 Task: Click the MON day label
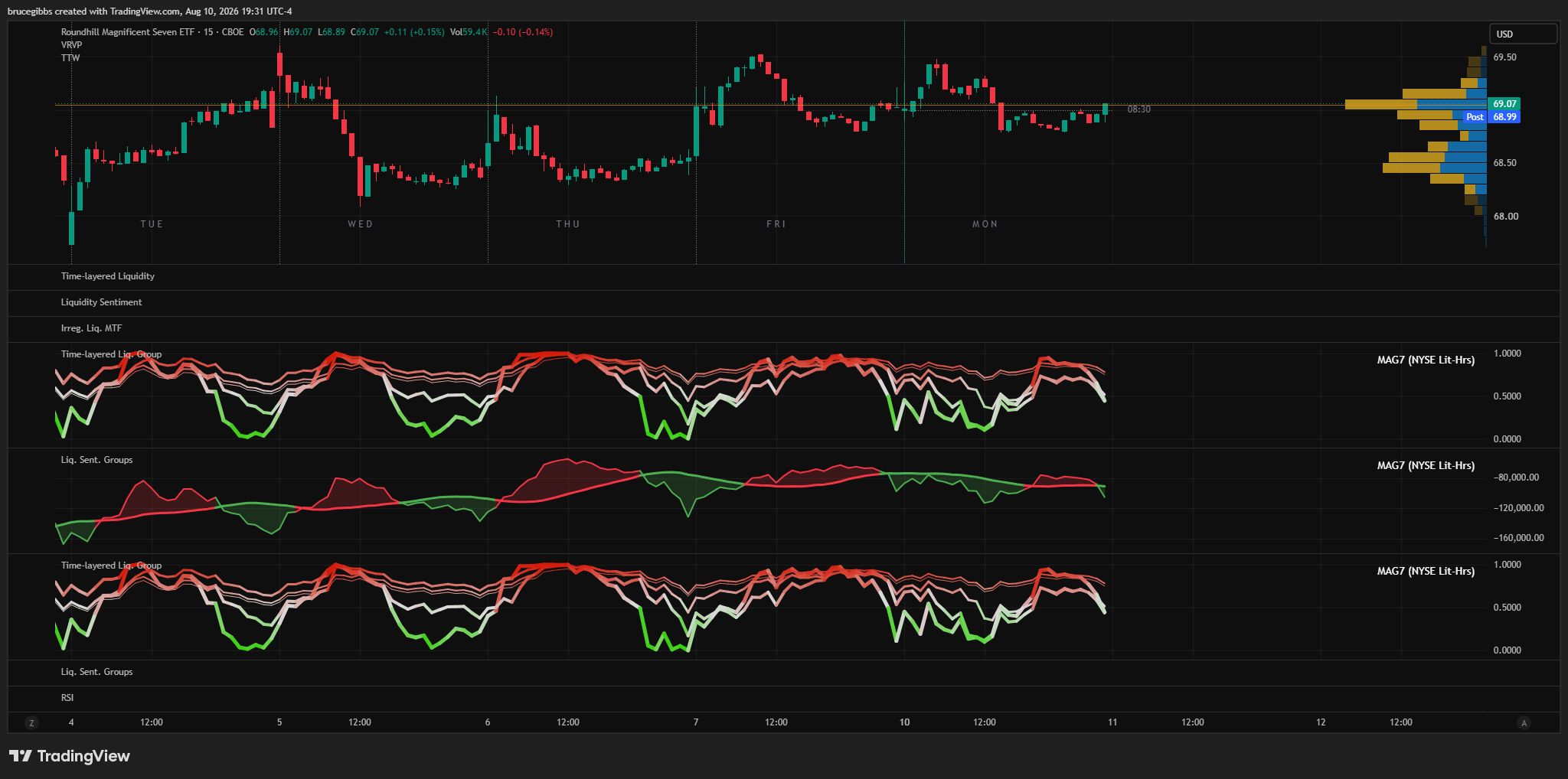pos(985,224)
